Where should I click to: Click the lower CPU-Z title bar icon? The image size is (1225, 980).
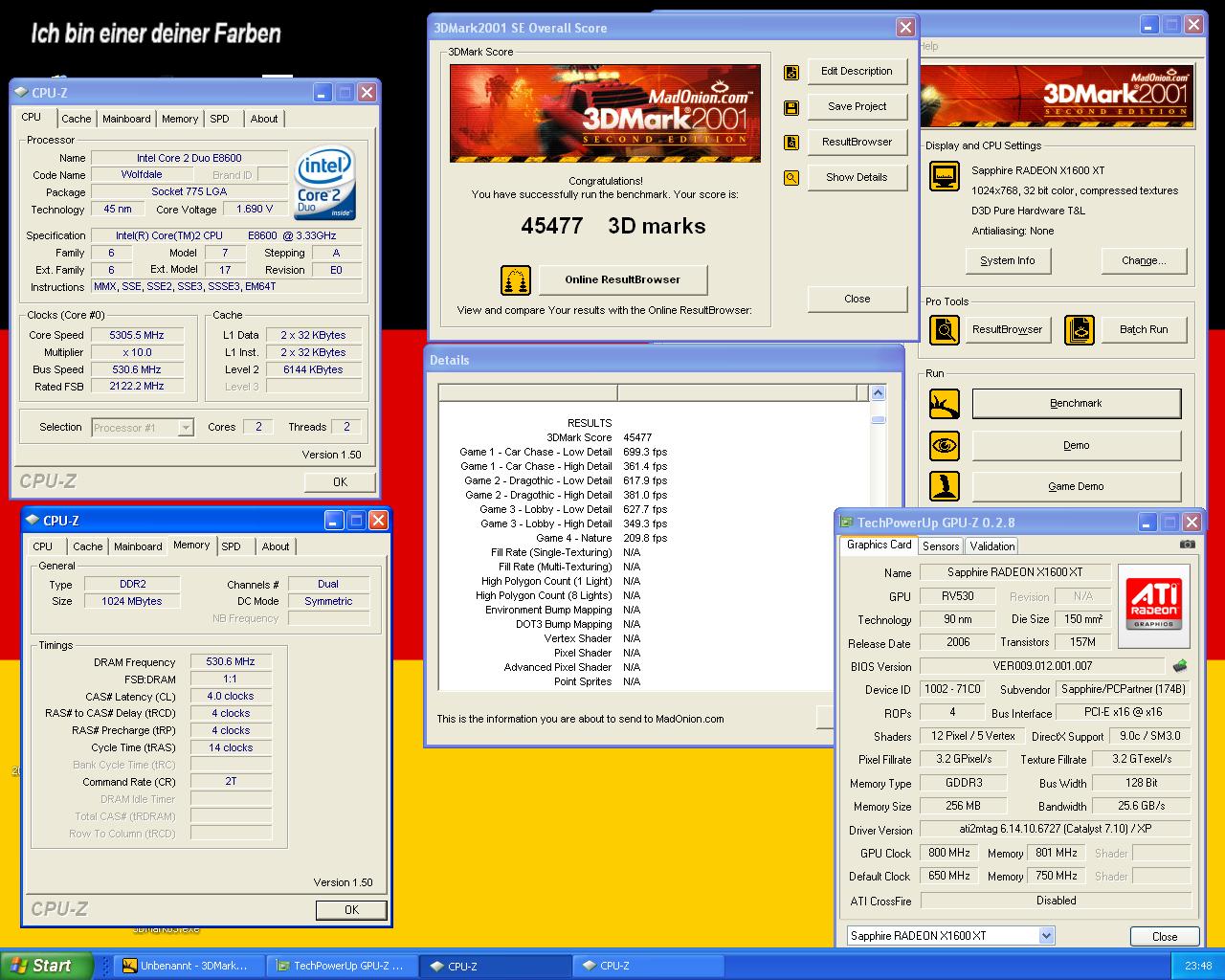click(x=33, y=521)
